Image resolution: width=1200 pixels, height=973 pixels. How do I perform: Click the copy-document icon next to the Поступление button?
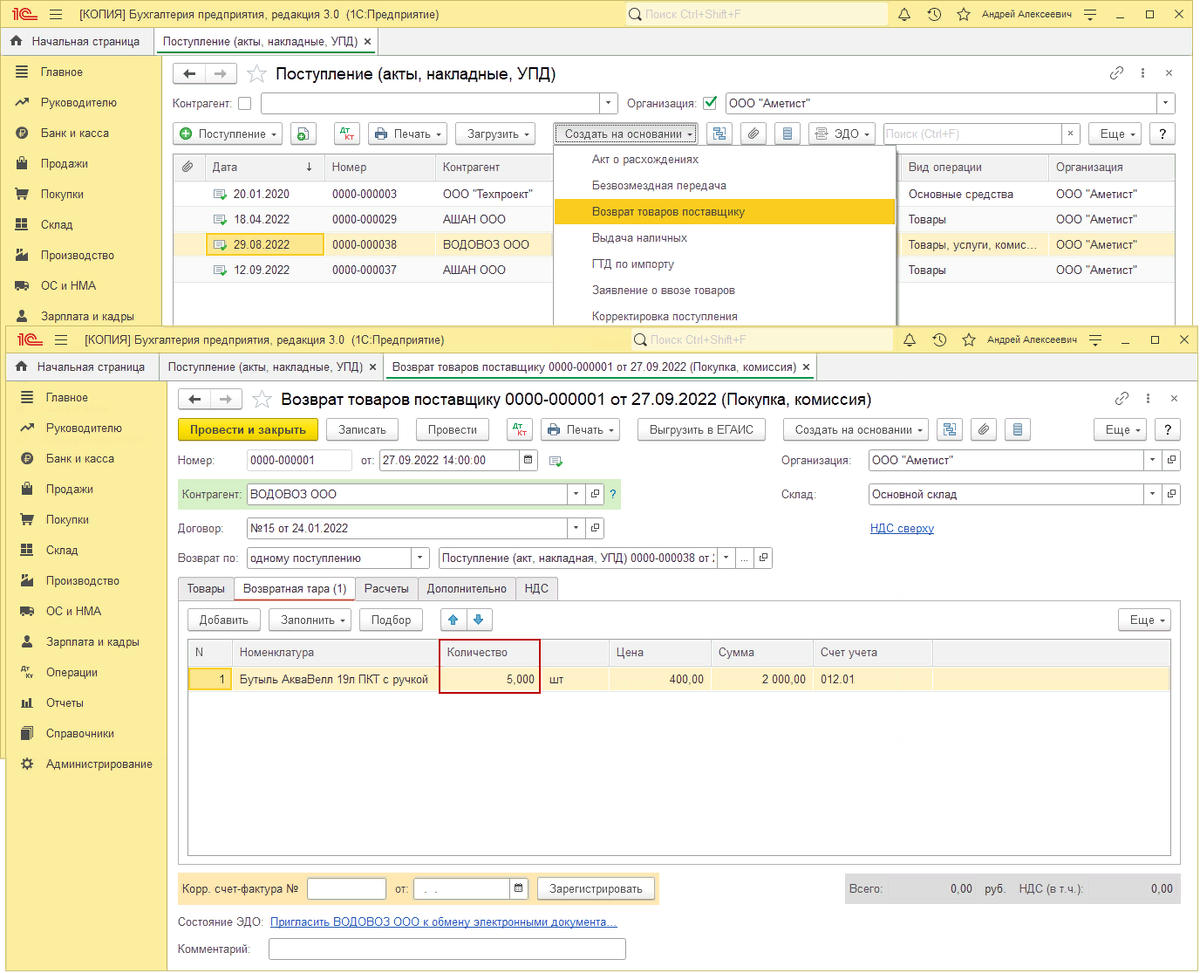click(301, 134)
